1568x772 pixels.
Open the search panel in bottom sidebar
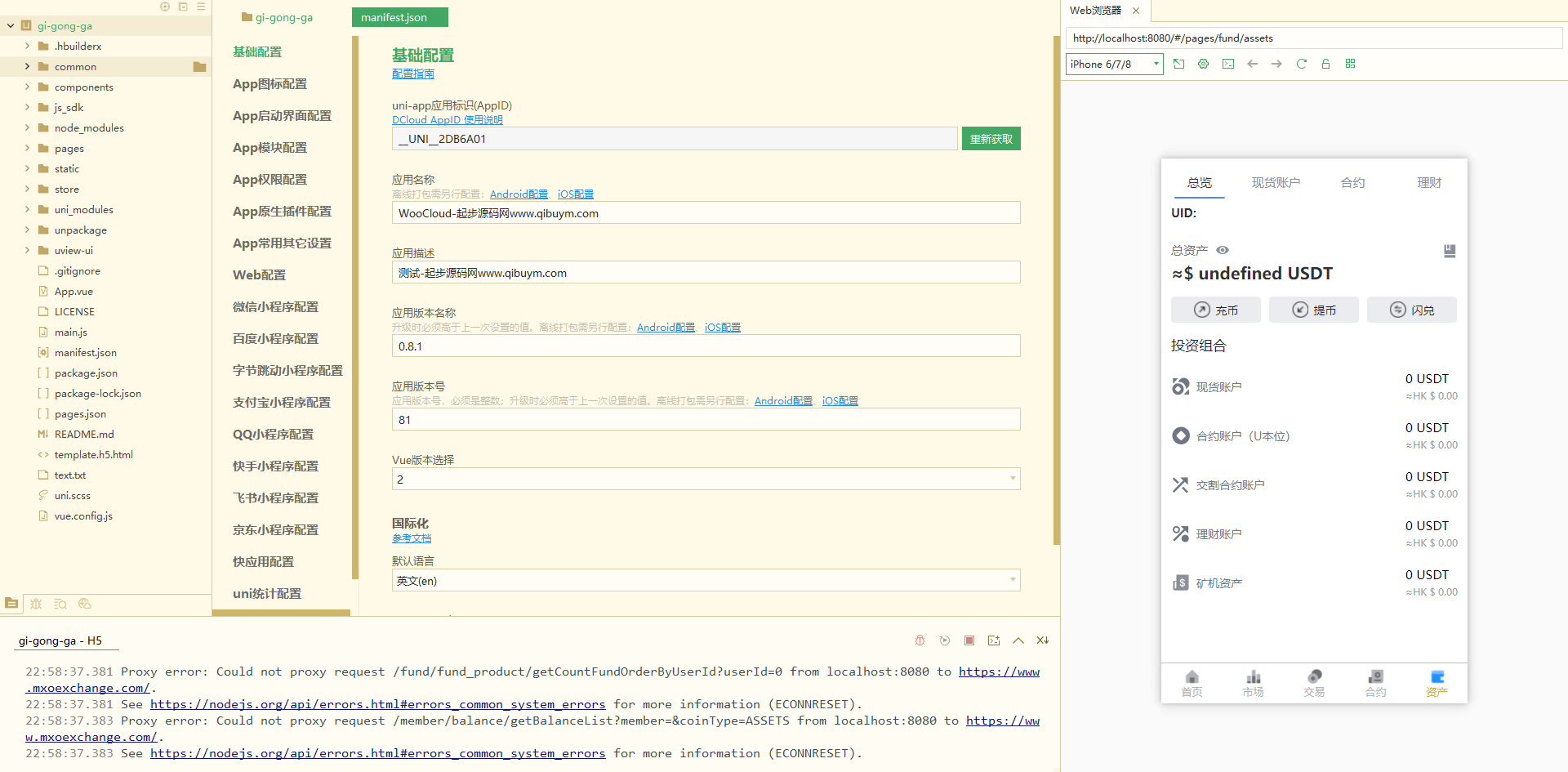[x=60, y=604]
